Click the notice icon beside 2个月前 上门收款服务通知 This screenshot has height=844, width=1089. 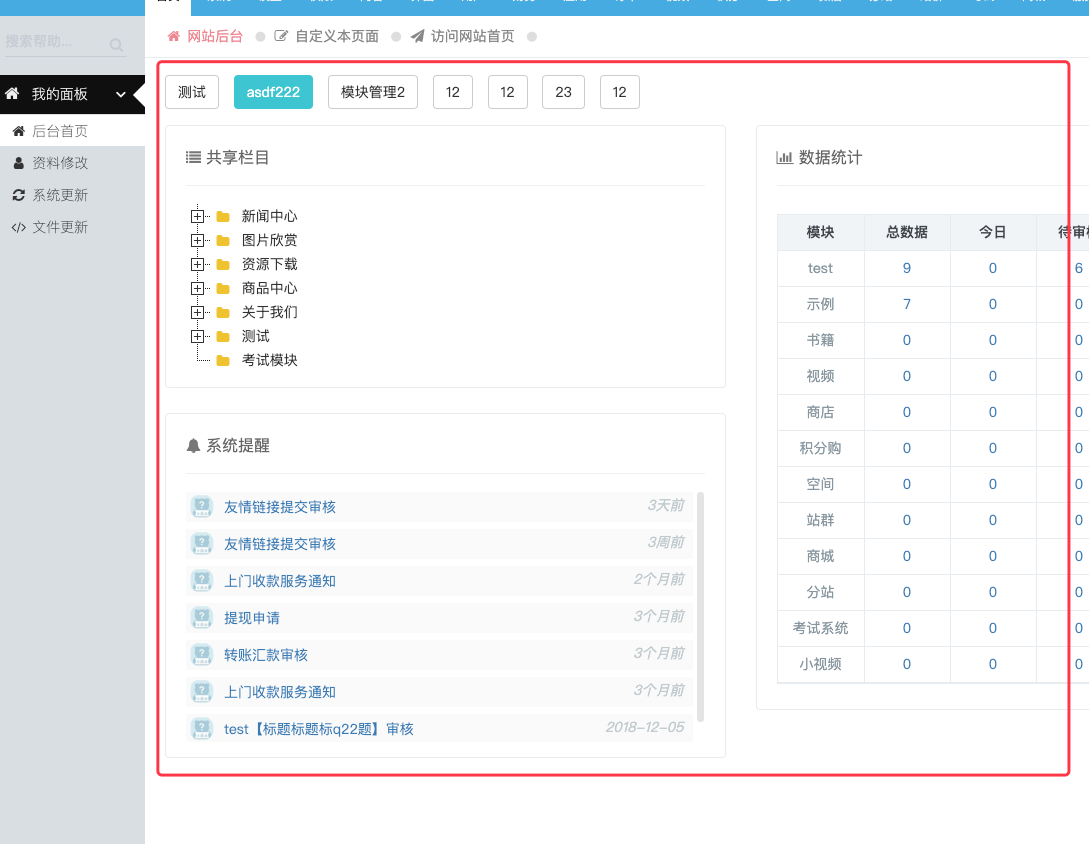[202, 581]
